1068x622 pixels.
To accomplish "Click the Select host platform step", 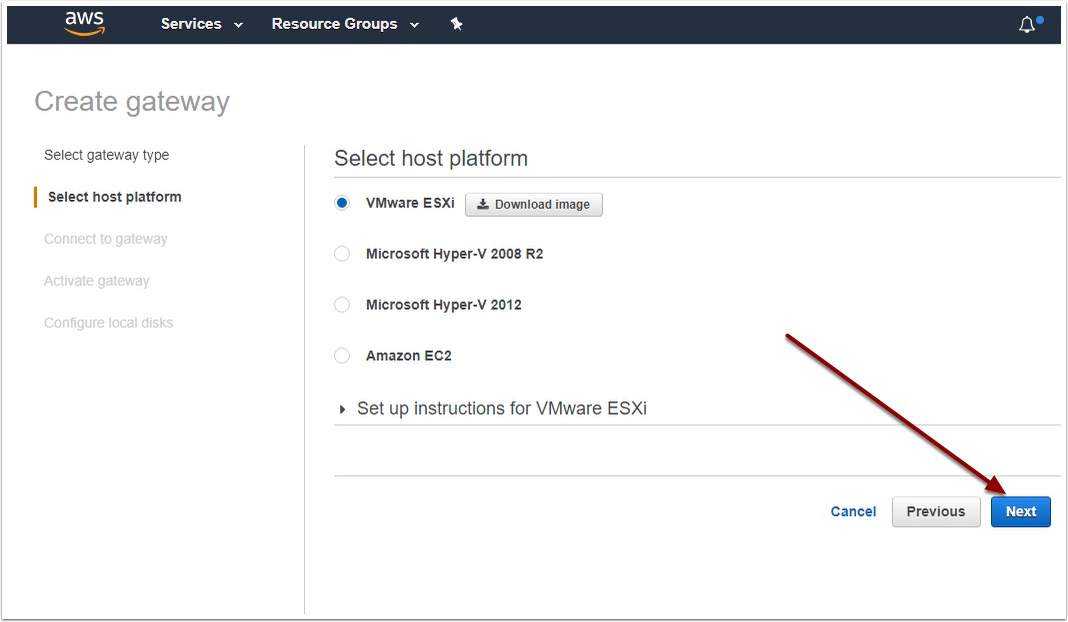I will (114, 197).
